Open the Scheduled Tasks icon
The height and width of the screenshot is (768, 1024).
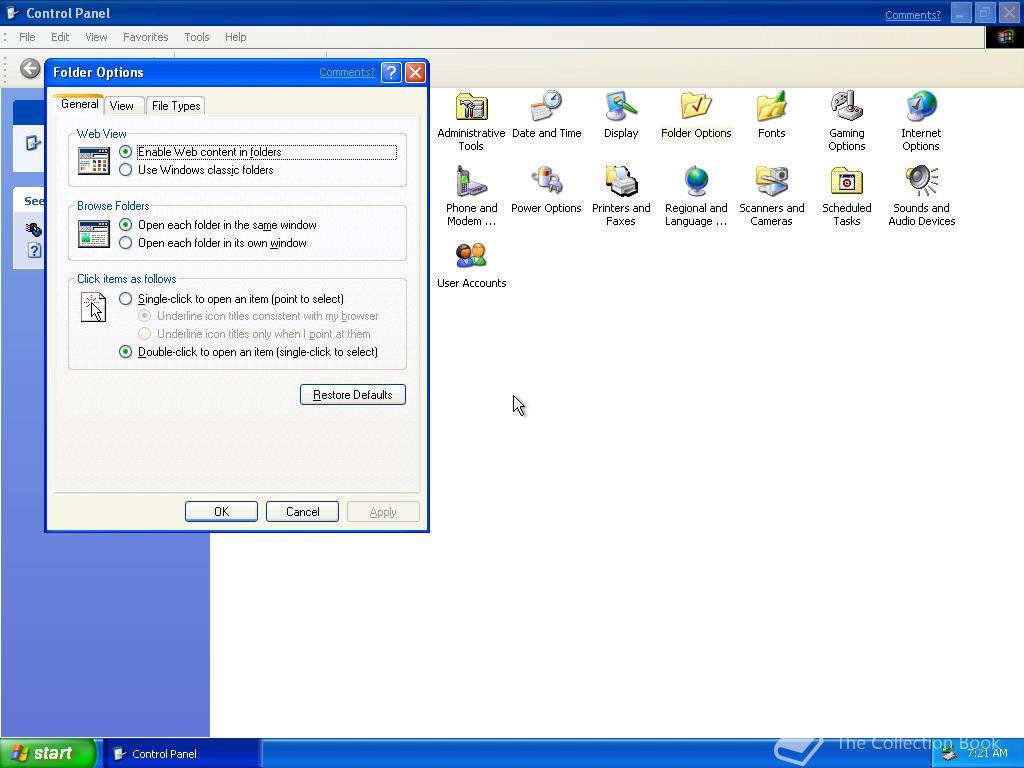846,196
